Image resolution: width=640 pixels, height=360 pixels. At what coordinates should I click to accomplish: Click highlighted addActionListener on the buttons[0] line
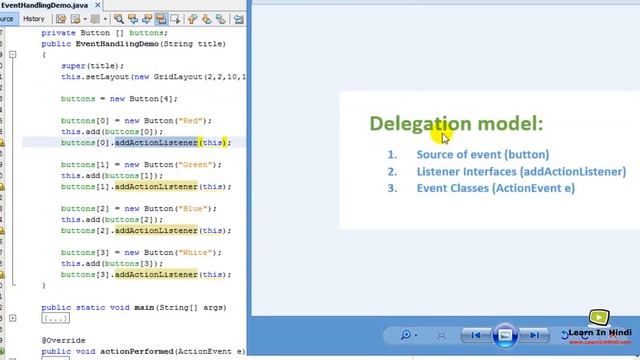(x=156, y=142)
